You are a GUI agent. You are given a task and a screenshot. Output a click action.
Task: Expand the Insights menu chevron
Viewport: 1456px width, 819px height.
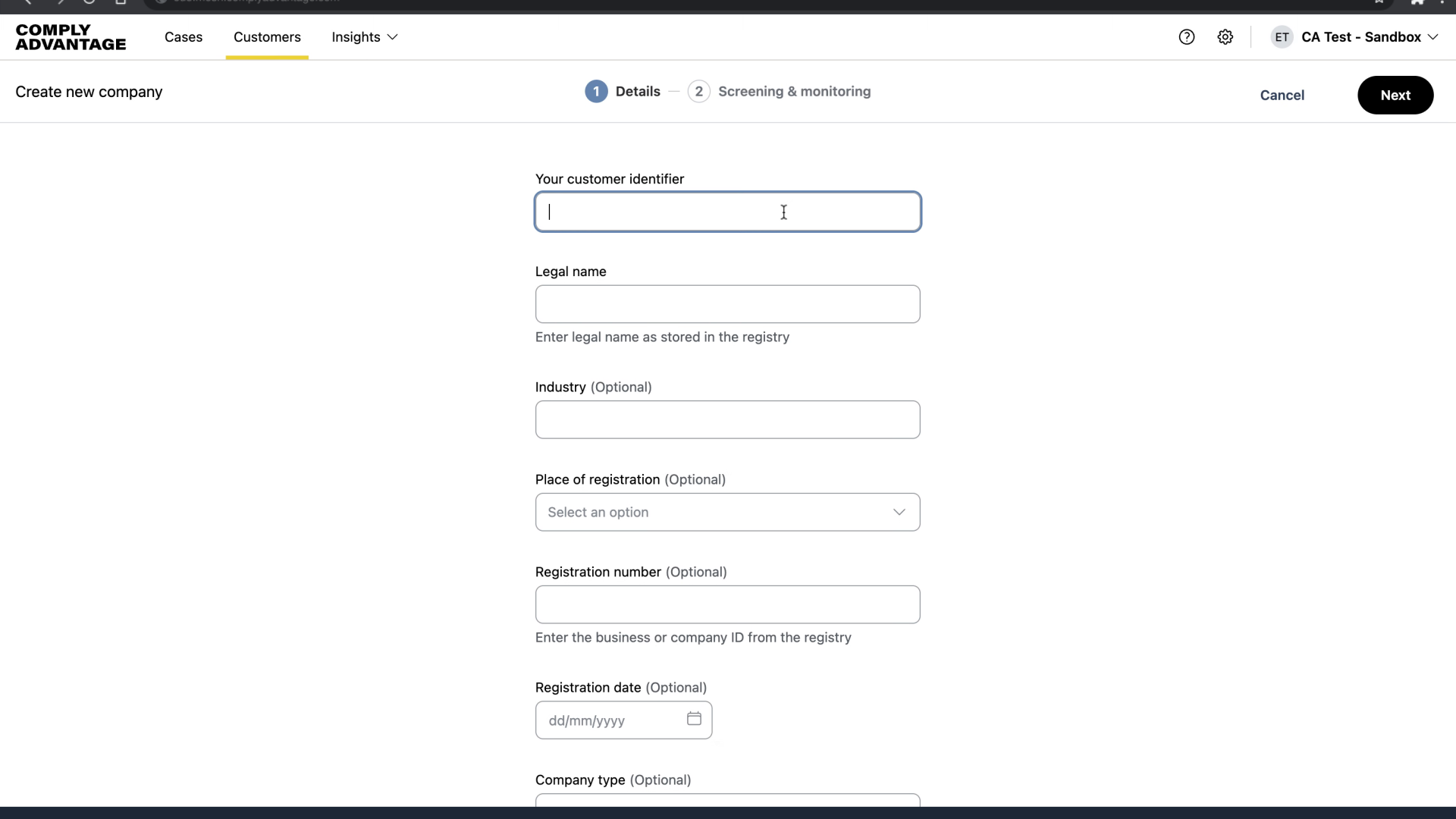click(x=393, y=37)
